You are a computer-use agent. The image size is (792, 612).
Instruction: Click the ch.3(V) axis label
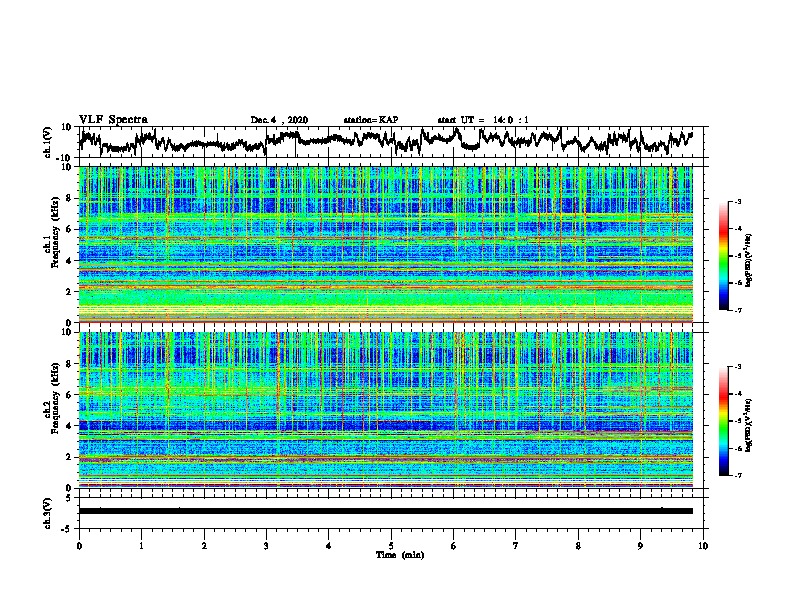[x=48, y=513]
